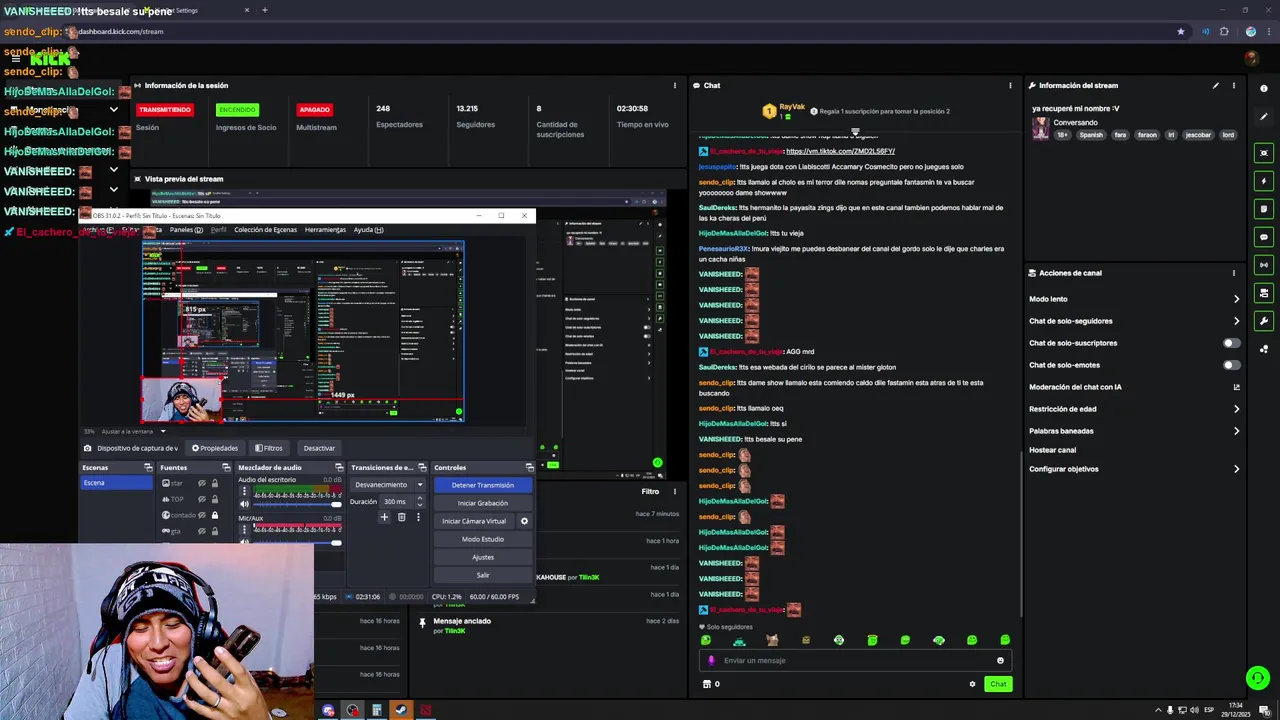Pop out Controles dock icon
Screen dimensions: 1280x720
pos(530,467)
